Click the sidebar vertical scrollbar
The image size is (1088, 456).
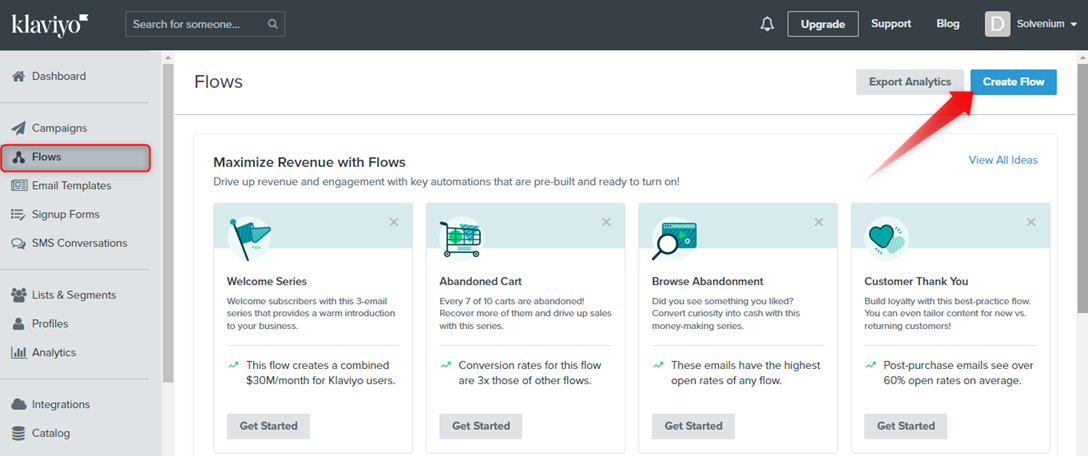tap(168, 222)
